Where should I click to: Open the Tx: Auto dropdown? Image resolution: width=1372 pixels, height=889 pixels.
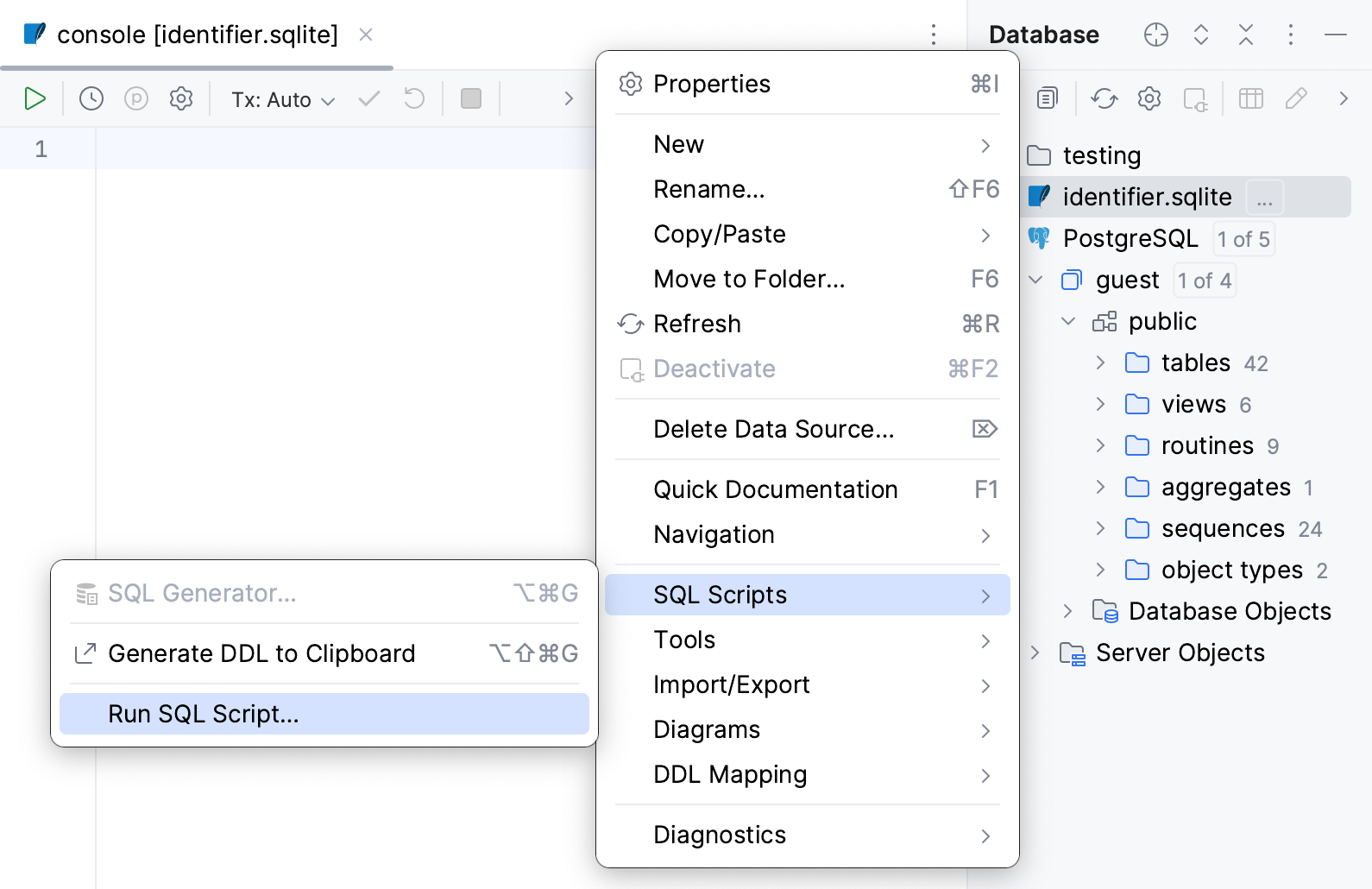point(282,100)
